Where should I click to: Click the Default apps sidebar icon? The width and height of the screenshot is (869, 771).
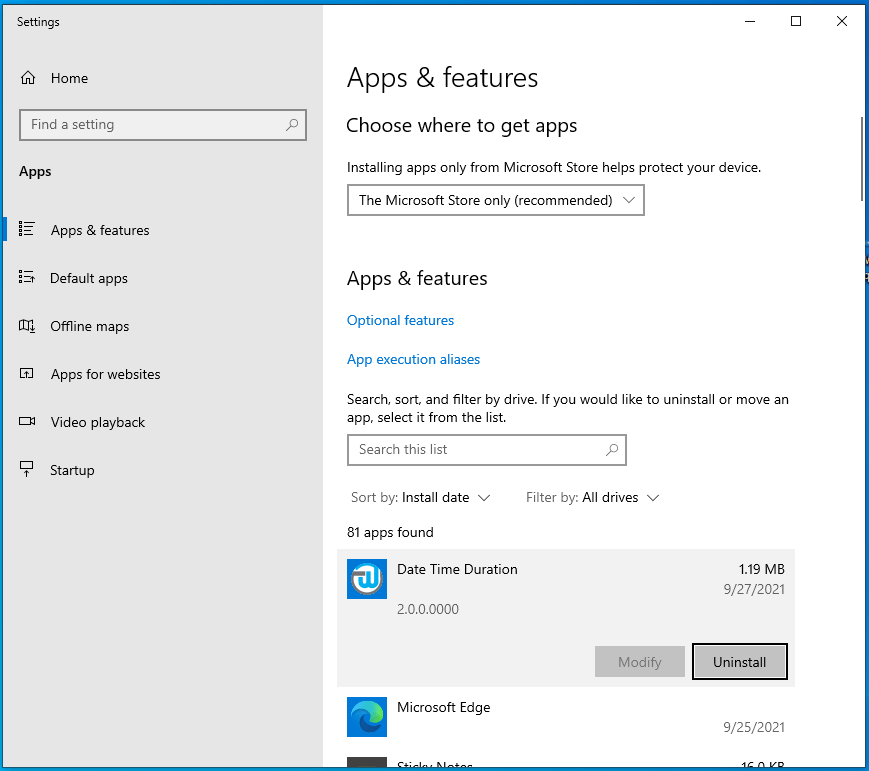tap(28, 278)
